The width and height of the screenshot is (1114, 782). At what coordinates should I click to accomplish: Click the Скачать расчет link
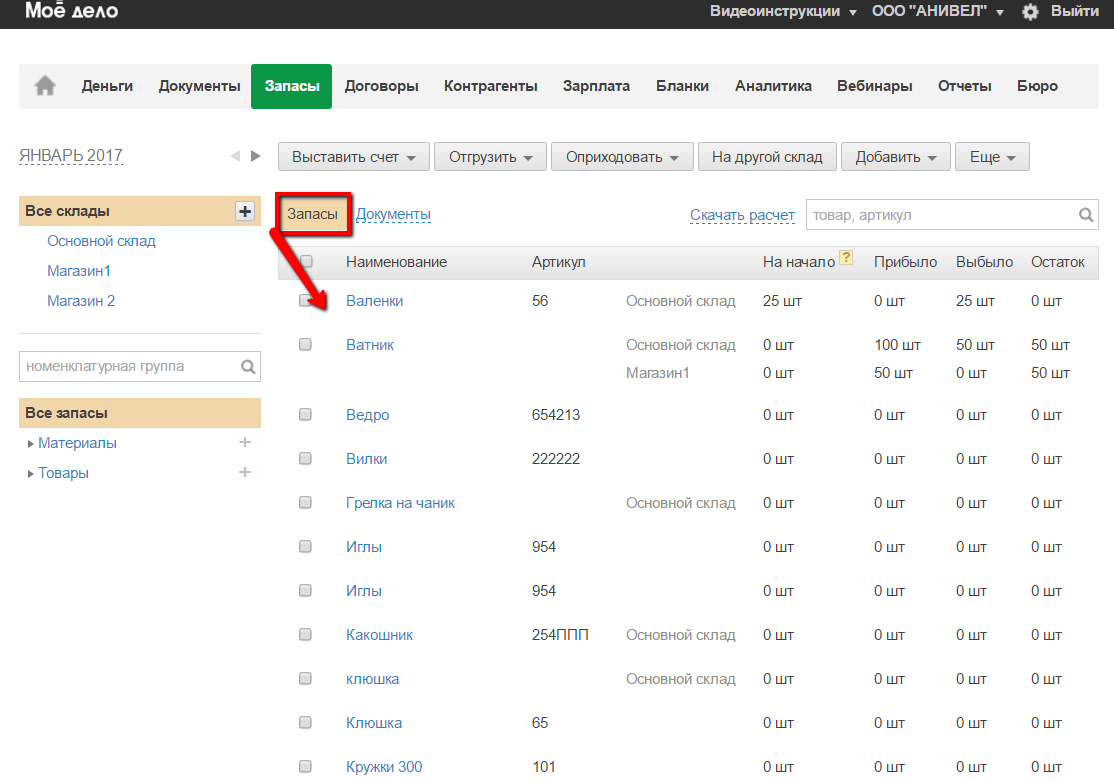(x=742, y=215)
